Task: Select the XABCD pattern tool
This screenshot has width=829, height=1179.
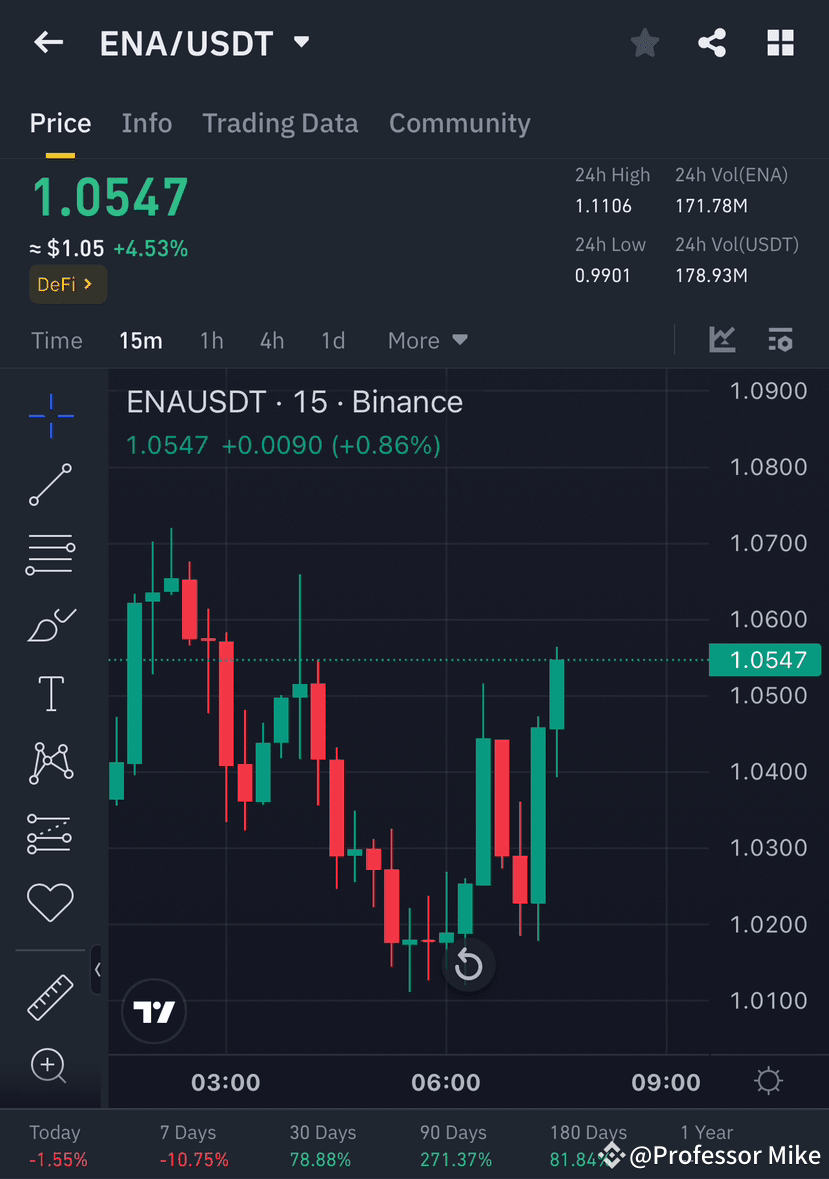Action: coord(49,762)
